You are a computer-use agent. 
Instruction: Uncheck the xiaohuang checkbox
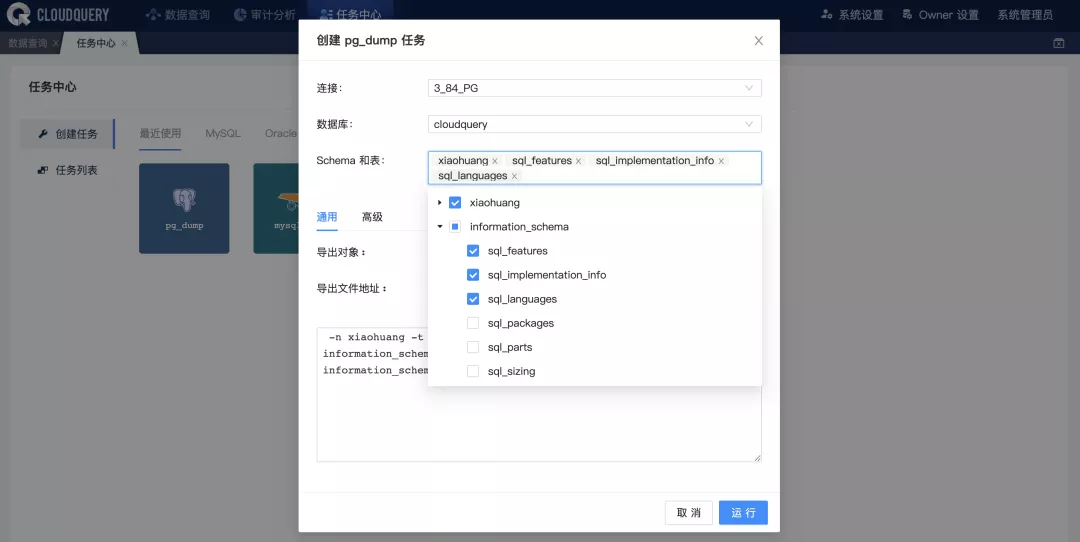click(455, 202)
